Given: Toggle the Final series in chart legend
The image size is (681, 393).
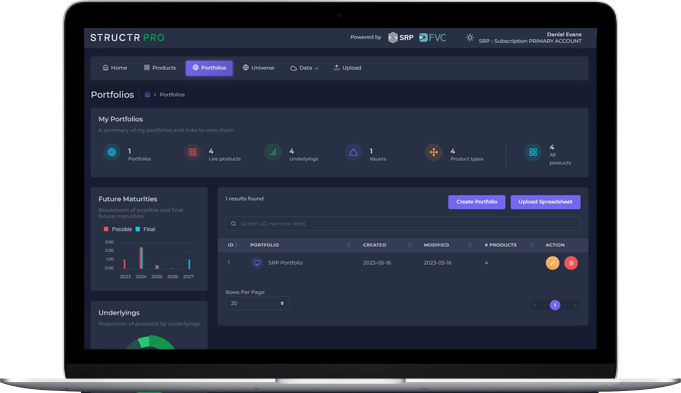Looking at the screenshot, I should coord(145,229).
